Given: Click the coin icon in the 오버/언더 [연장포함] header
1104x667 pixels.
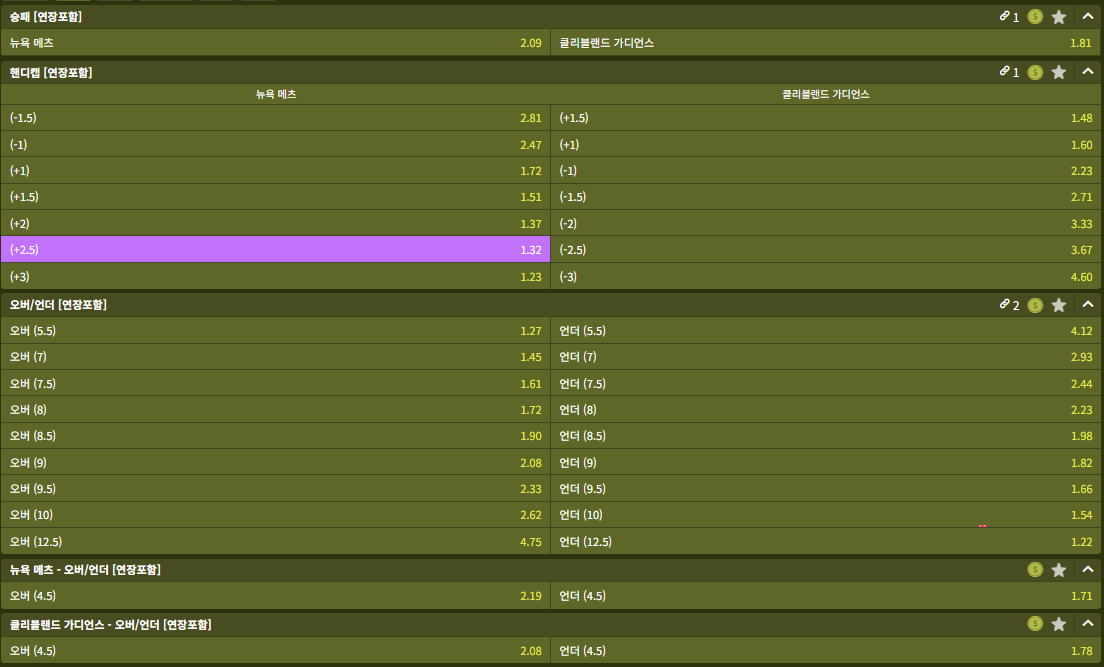Looking at the screenshot, I should click(x=1035, y=305).
